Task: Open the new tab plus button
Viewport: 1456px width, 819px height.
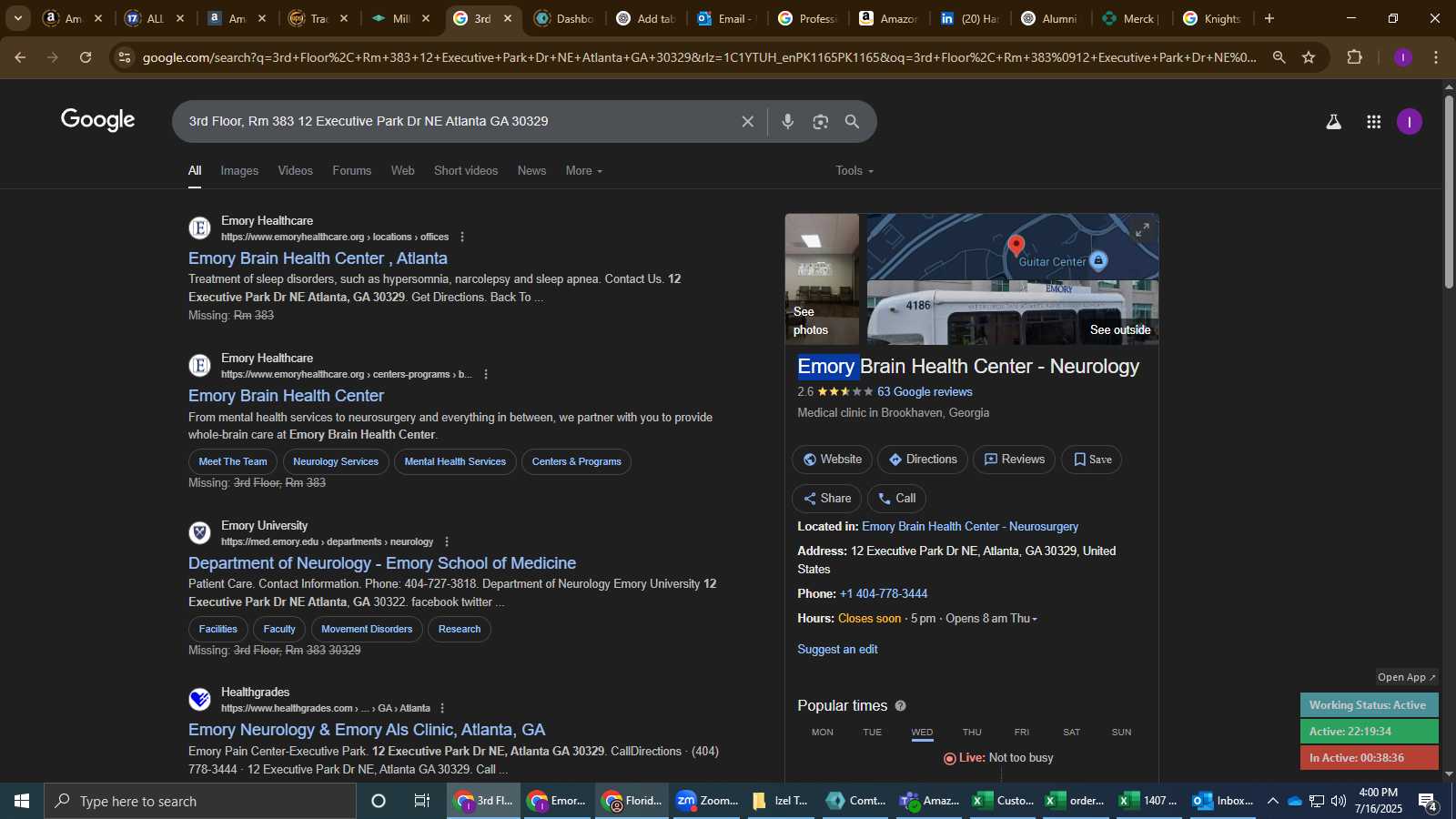Action: click(1269, 18)
